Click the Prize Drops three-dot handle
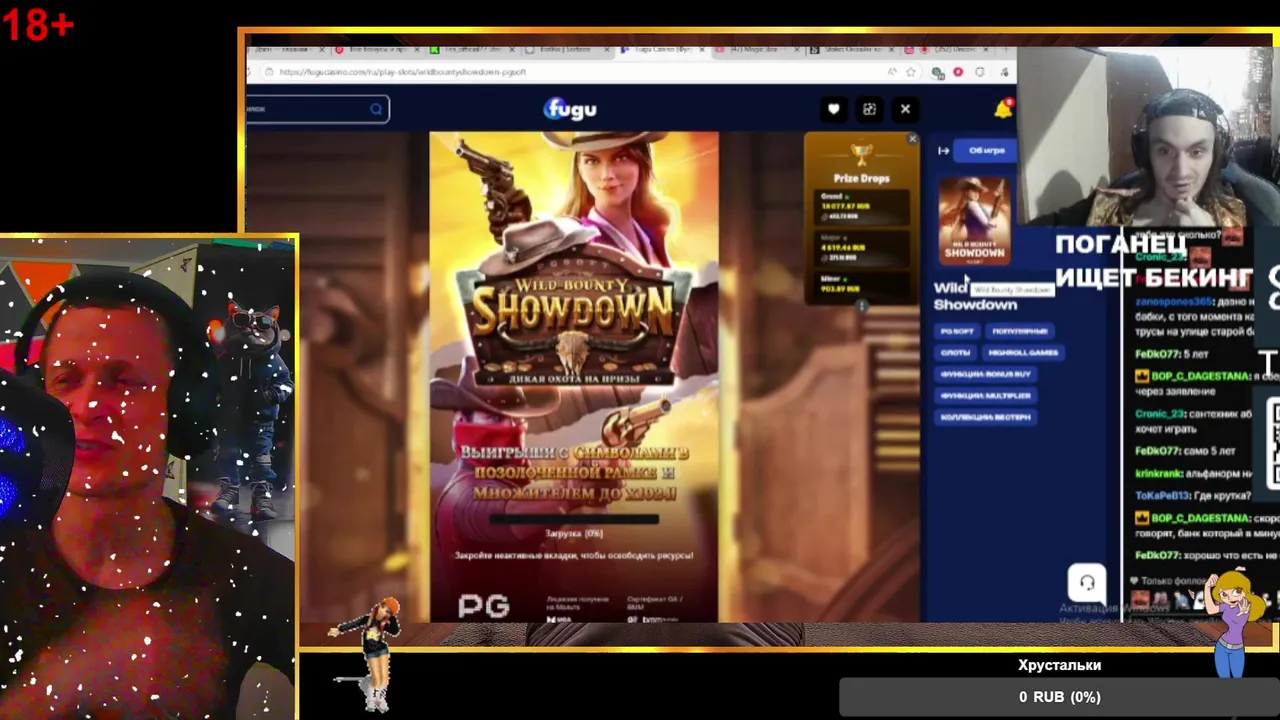Viewport: 1280px width, 720px height. [862, 306]
